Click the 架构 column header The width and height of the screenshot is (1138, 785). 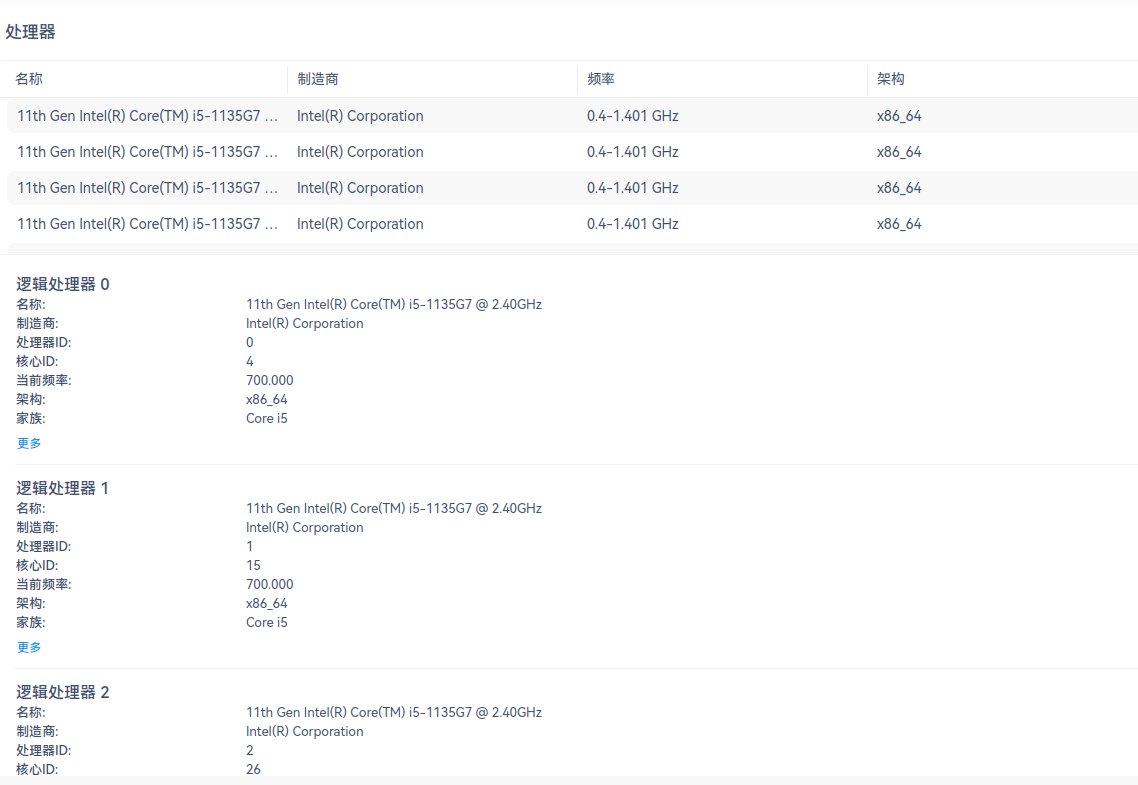tap(891, 79)
